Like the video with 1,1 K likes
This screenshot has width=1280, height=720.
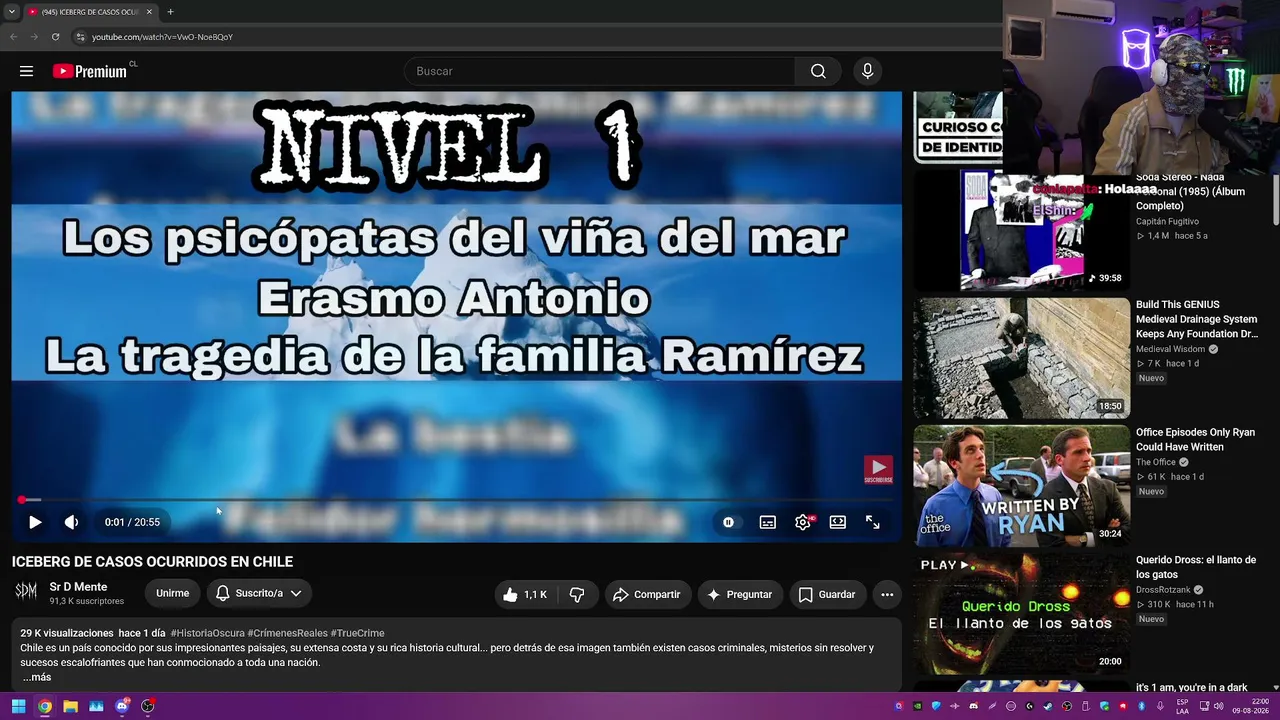(x=526, y=594)
